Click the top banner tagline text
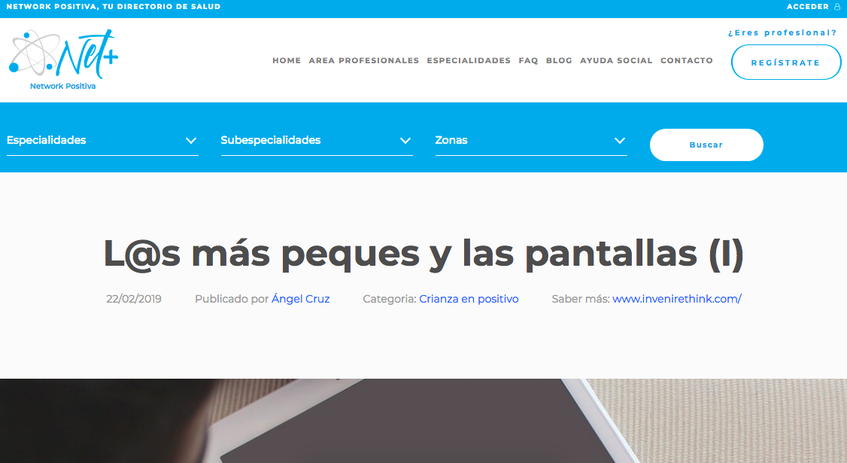847x463 pixels. click(113, 6)
